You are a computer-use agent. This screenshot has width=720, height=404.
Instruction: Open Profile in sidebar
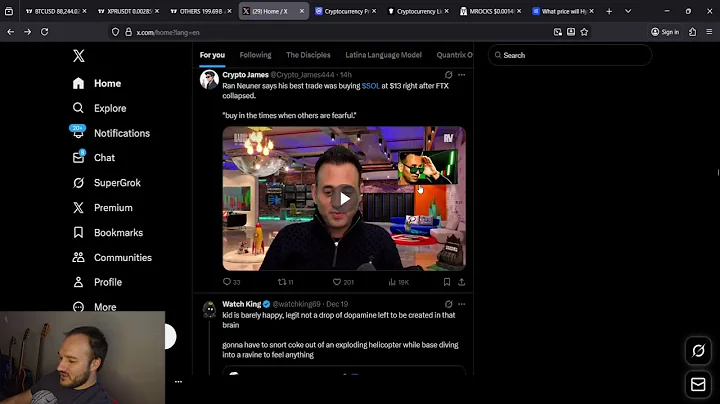[97, 282]
